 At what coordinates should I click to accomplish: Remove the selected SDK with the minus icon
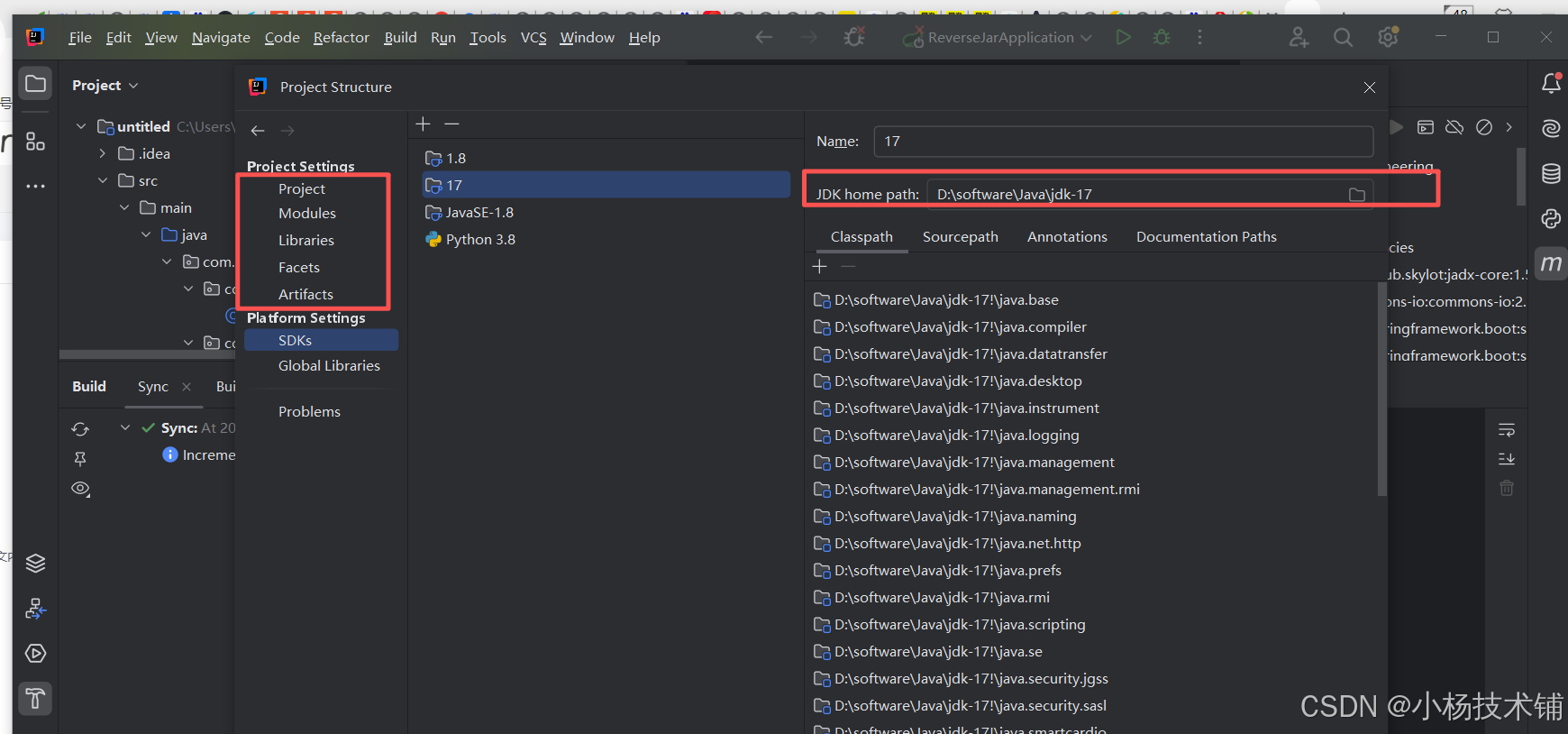(452, 124)
